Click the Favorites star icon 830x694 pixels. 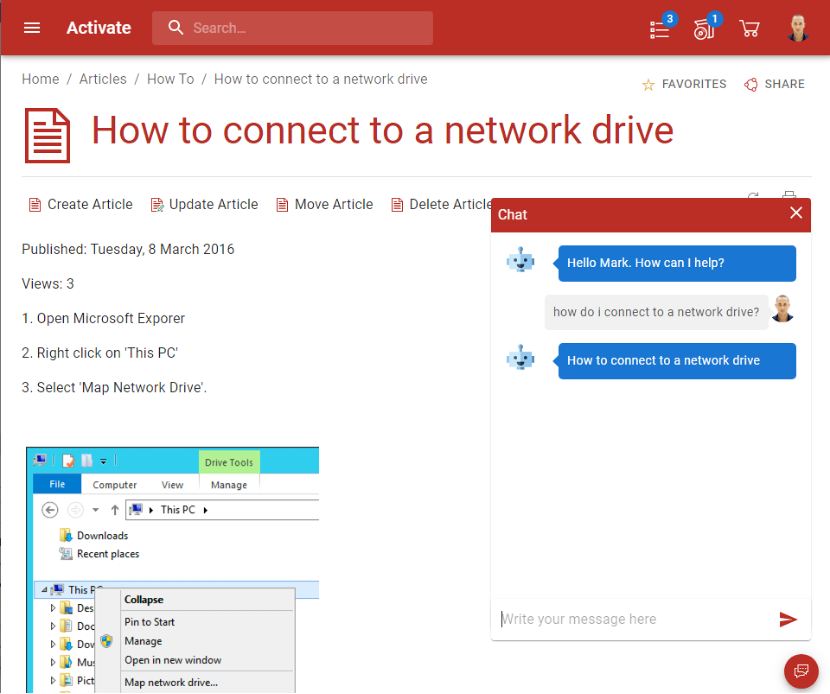click(648, 85)
